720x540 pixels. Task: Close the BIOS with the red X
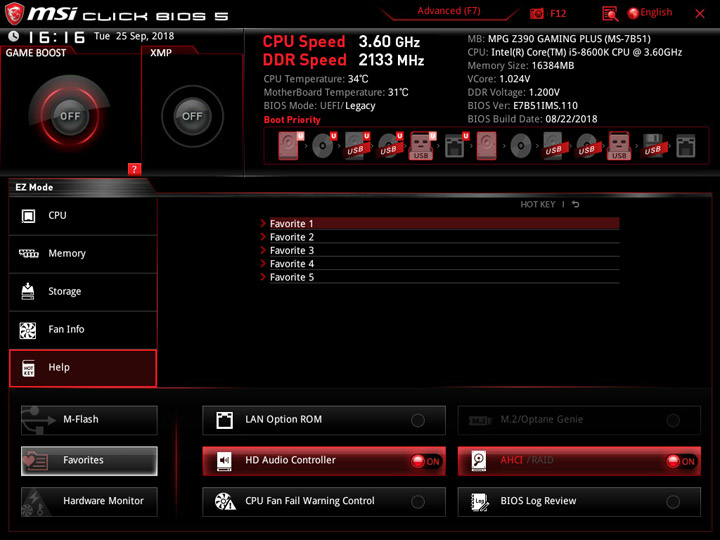(x=700, y=14)
